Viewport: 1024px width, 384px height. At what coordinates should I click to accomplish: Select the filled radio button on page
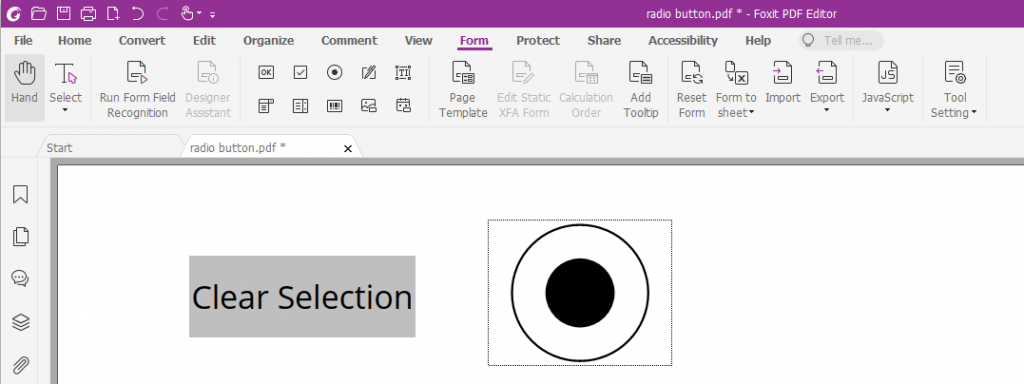pos(580,293)
